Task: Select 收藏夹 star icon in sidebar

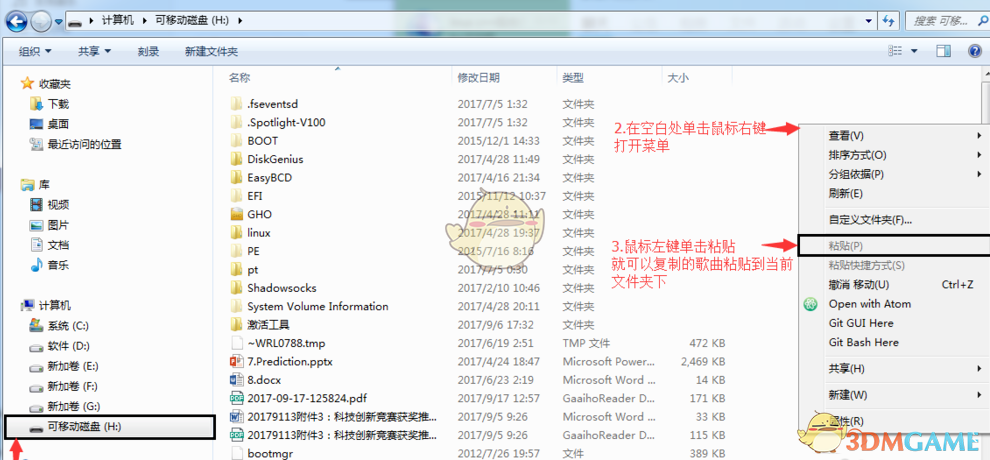Action: click(x=27, y=83)
